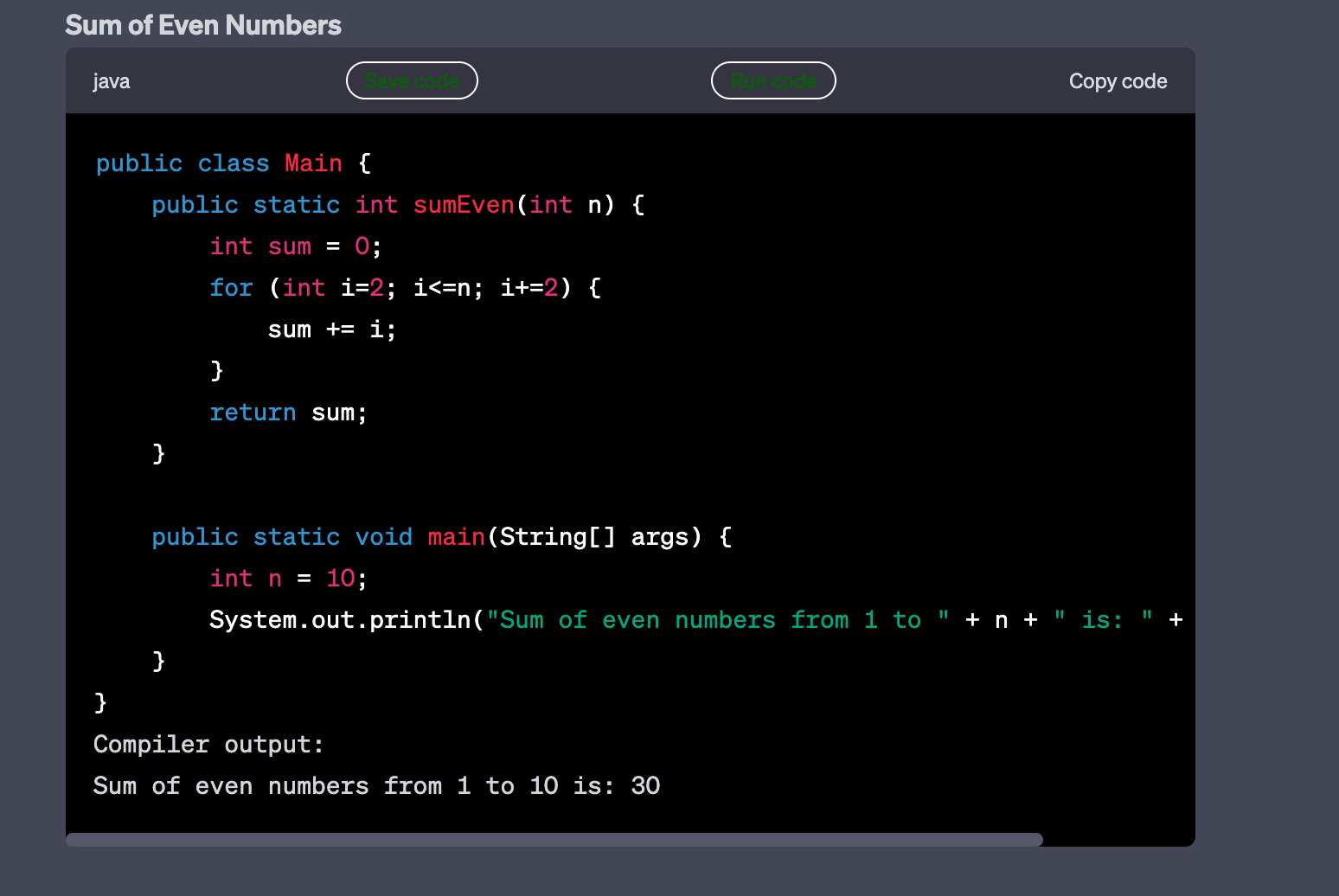Click the Sum of Even Numbers title
The height and width of the screenshot is (896, 1339).
tap(203, 24)
